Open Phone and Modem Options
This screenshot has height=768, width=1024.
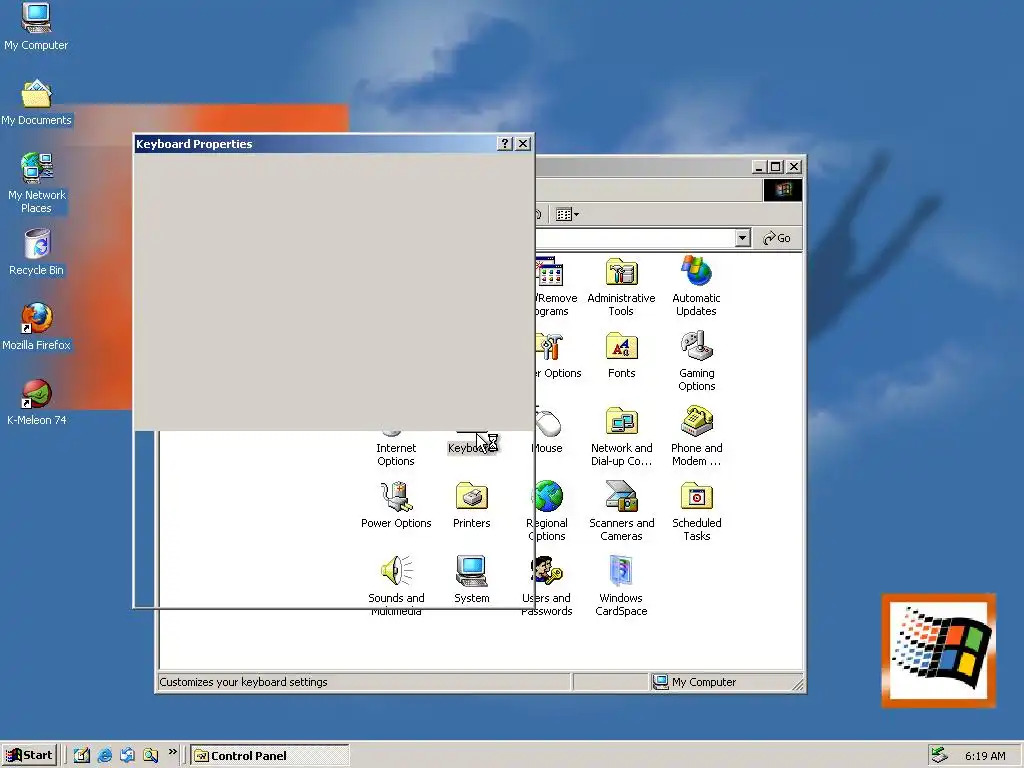click(696, 437)
